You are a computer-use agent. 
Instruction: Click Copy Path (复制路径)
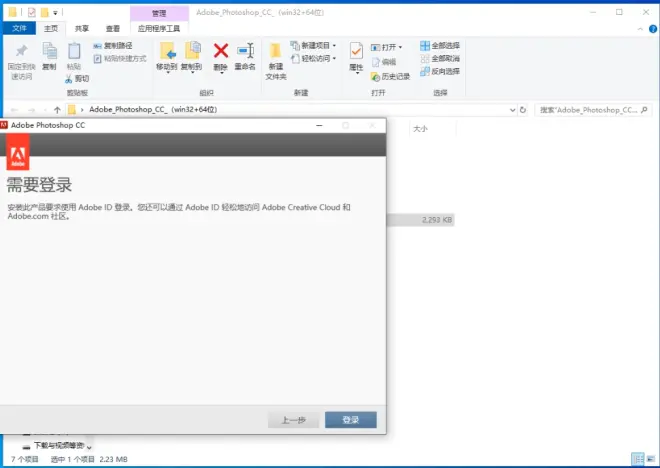pyautogui.click(x=113, y=45)
